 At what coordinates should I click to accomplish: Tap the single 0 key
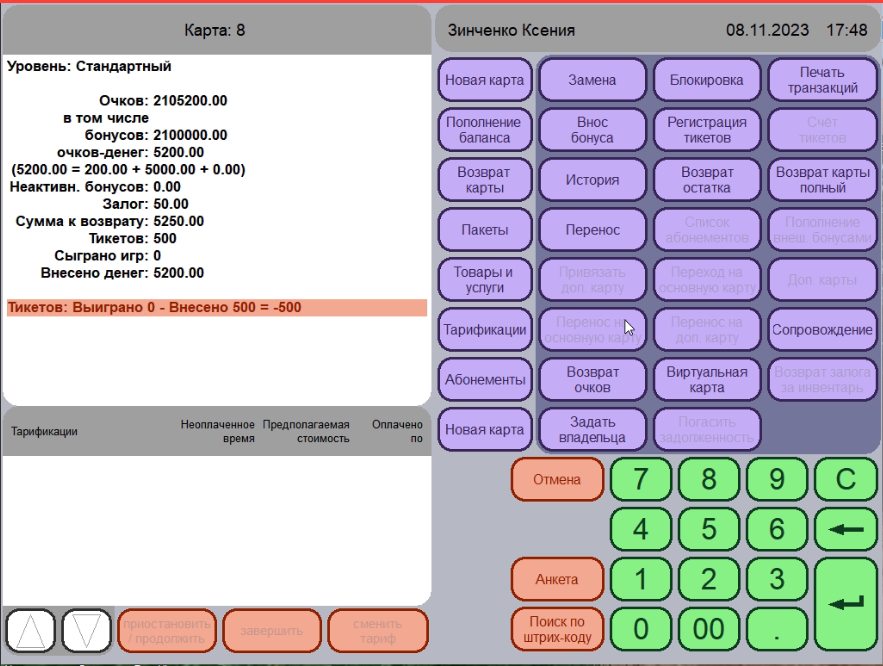click(x=641, y=629)
